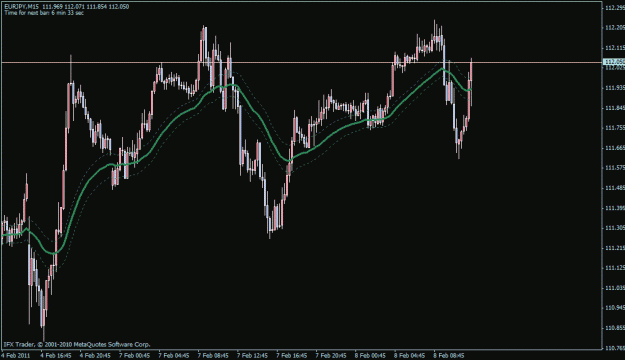
Task: Click the "8 Feb 04:45" time axis label
Action: click(x=410, y=355)
